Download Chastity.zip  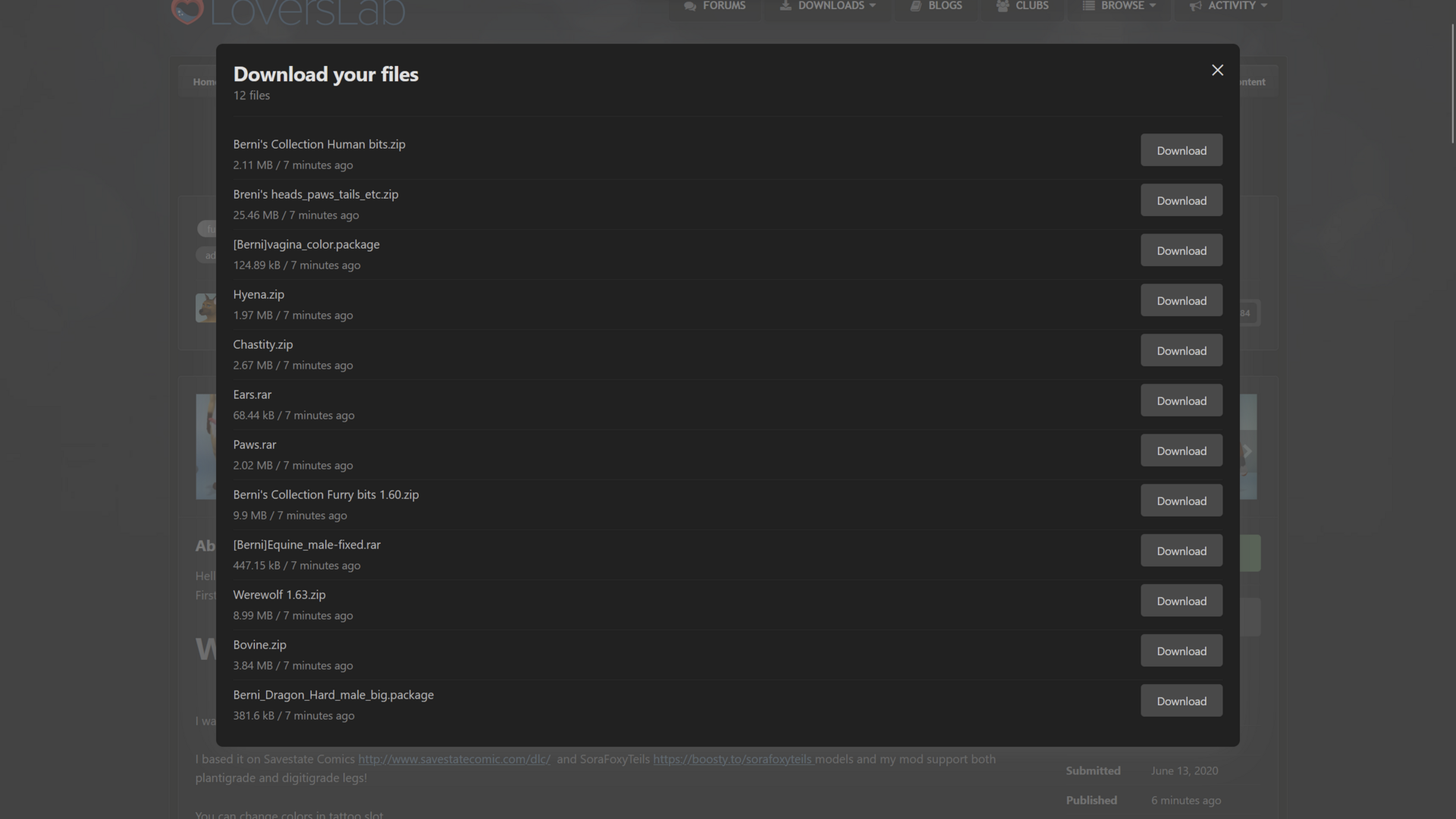pos(1181,350)
